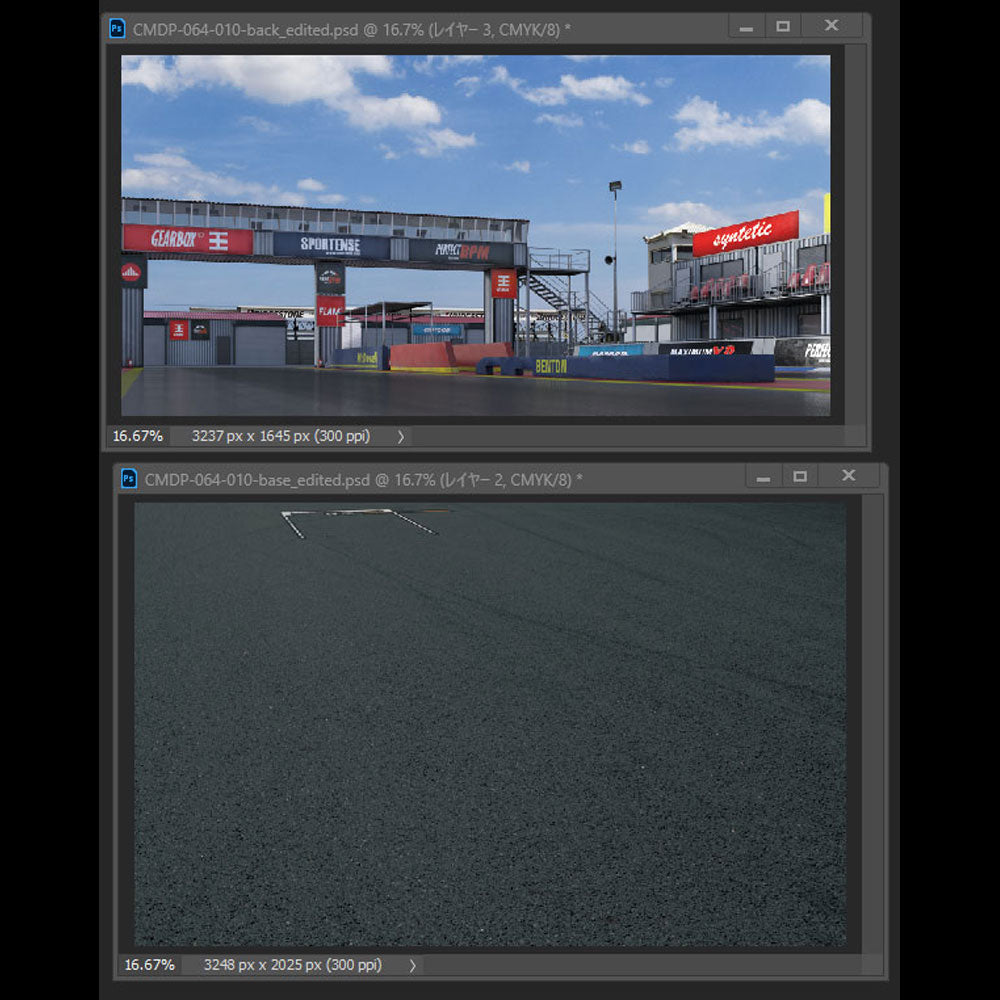Image resolution: width=1000 pixels, height=1000 pixels.
Task: Maximize the CMDP-064-010-base_edited.psd window
Action: click(x=800, y=477)
